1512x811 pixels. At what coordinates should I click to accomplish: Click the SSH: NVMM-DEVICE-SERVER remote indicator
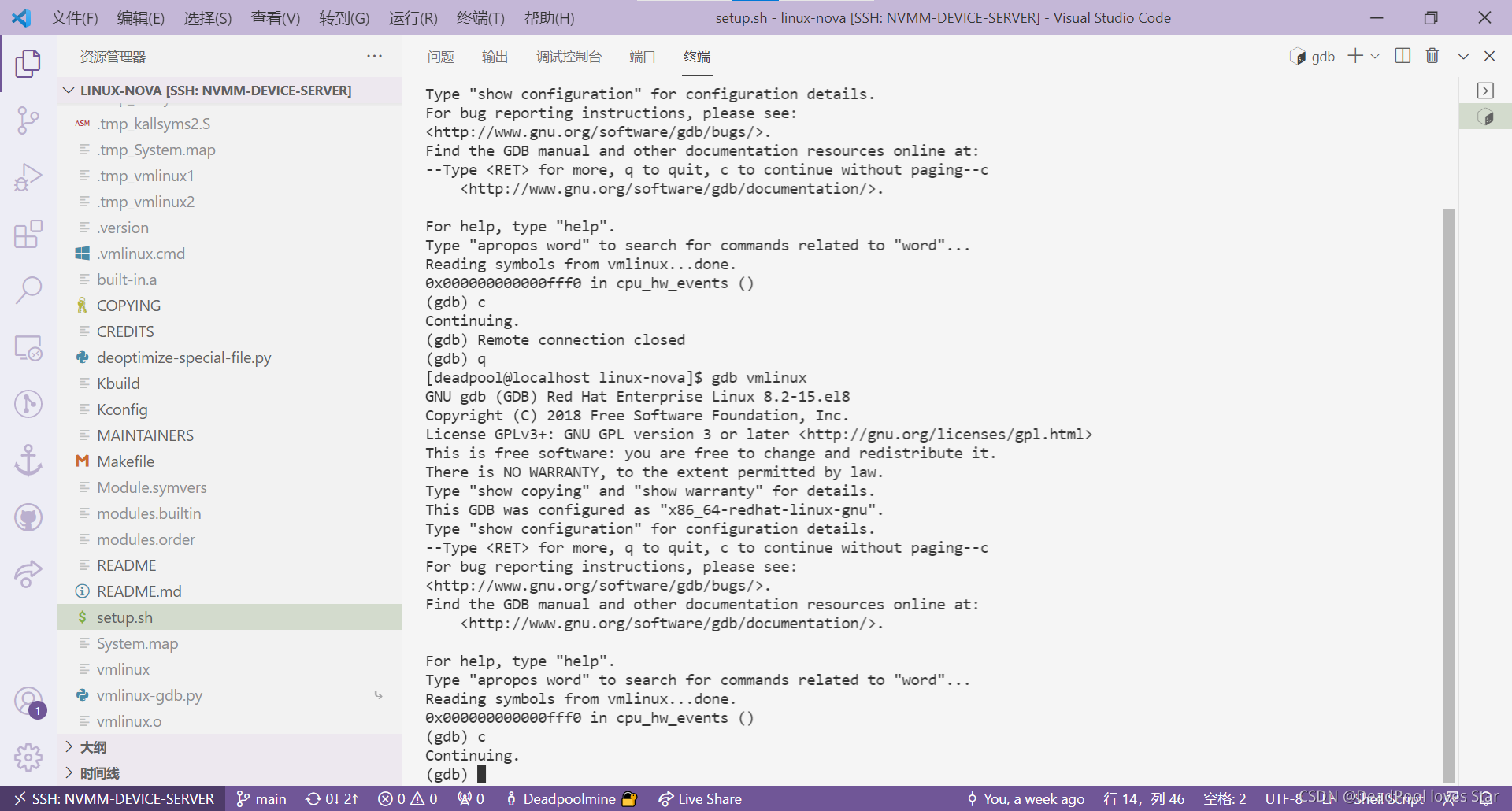[113, 798]
